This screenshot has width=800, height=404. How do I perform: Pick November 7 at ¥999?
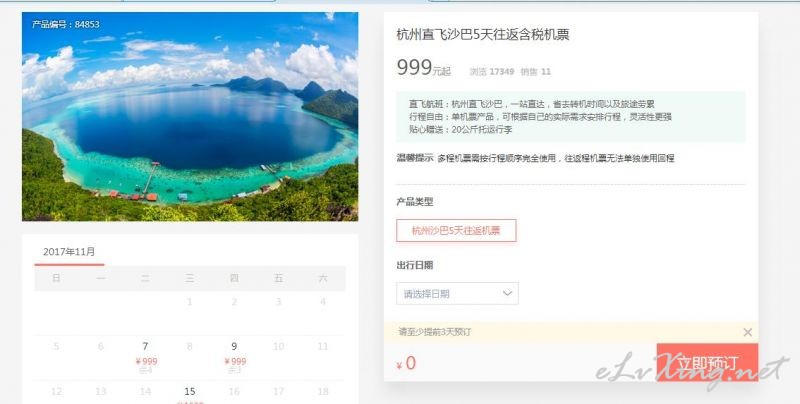point(145,356)
